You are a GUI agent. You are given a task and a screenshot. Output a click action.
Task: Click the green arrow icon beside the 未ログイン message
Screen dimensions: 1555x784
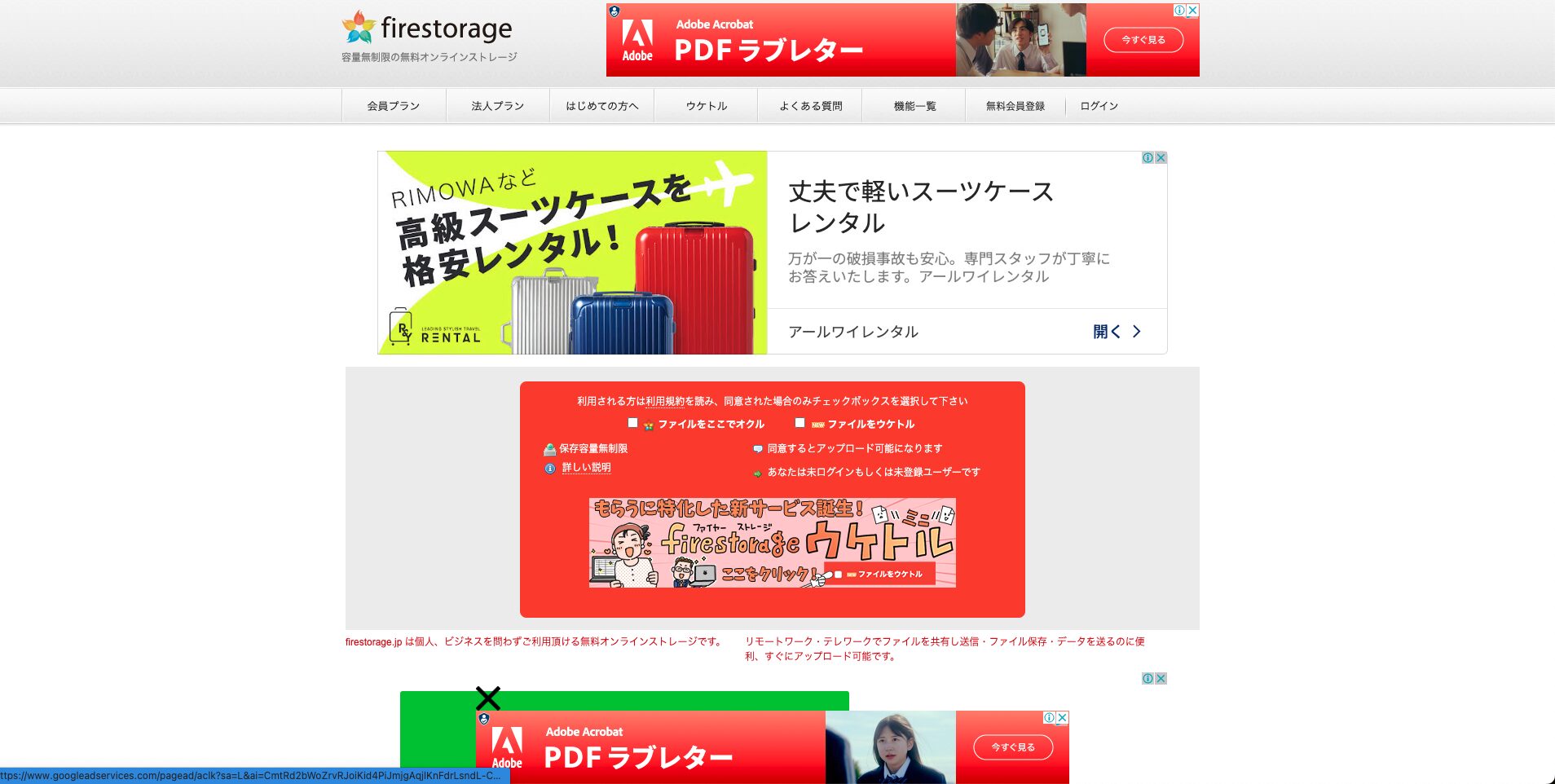point(756,471)
